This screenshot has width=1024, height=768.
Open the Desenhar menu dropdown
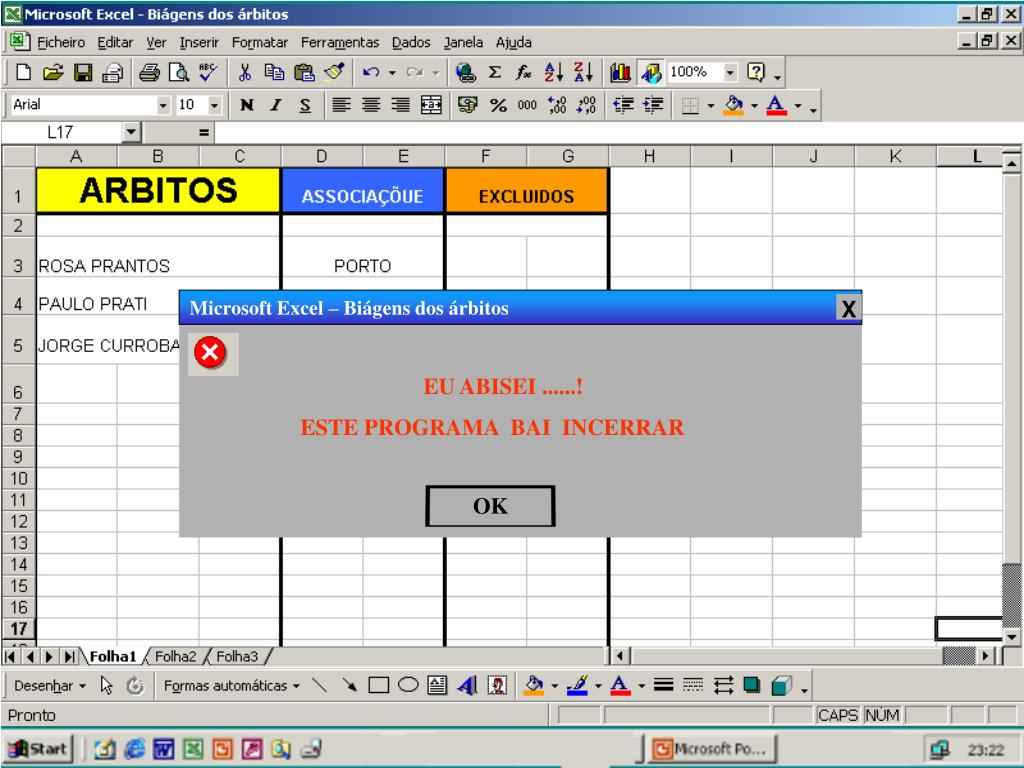point(50,686)
